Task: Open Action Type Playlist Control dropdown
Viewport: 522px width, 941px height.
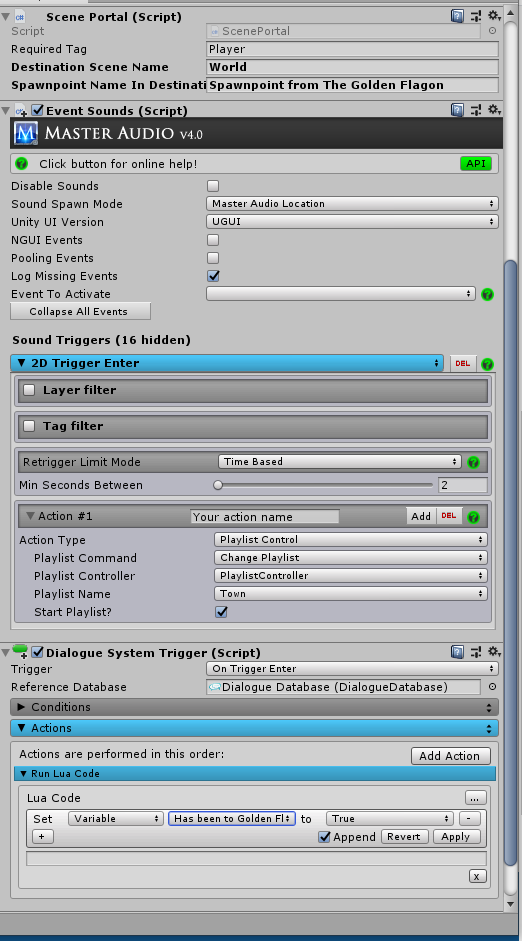Action: point(350,540)
